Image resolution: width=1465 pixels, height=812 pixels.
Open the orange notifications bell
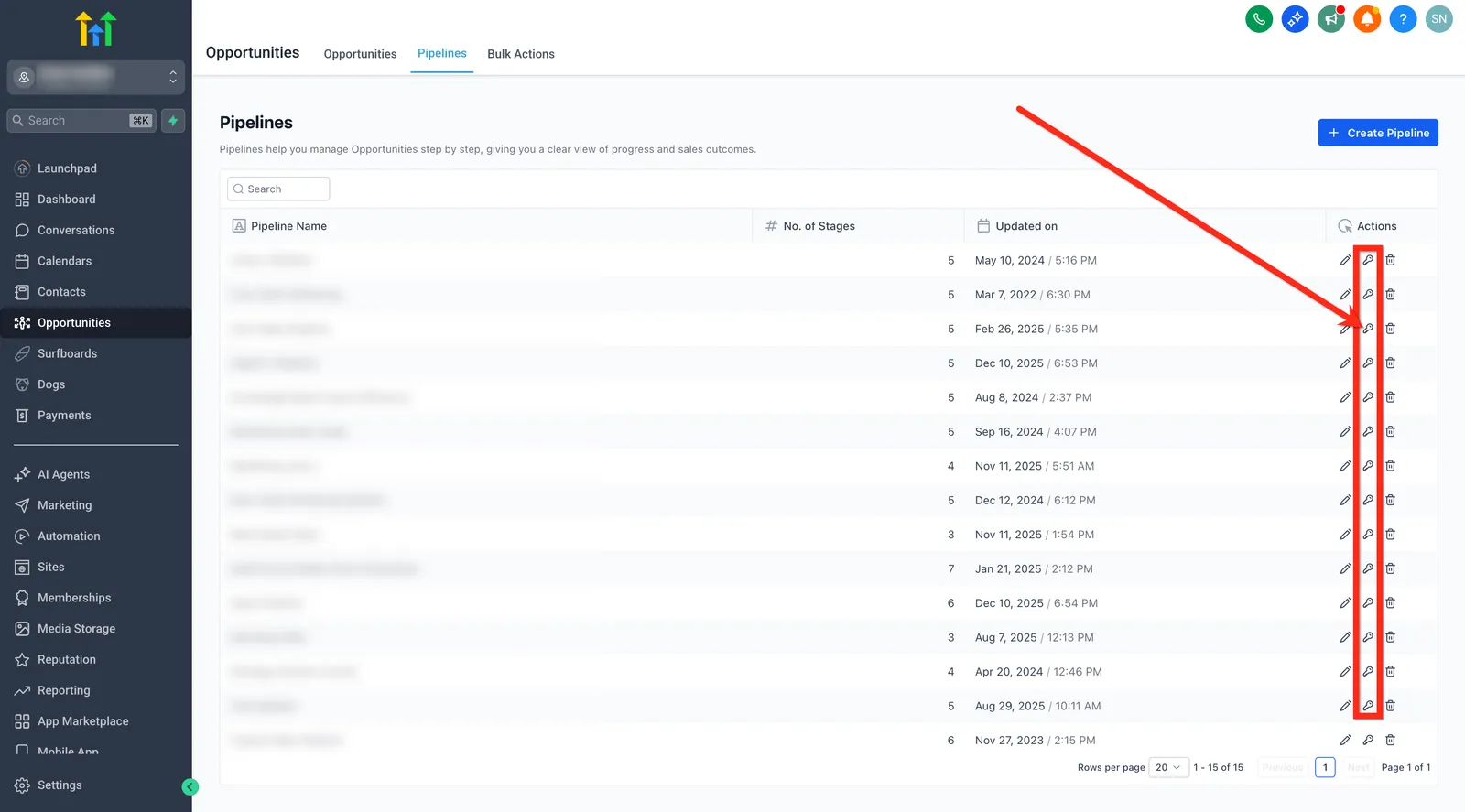tap(1367, 19)
